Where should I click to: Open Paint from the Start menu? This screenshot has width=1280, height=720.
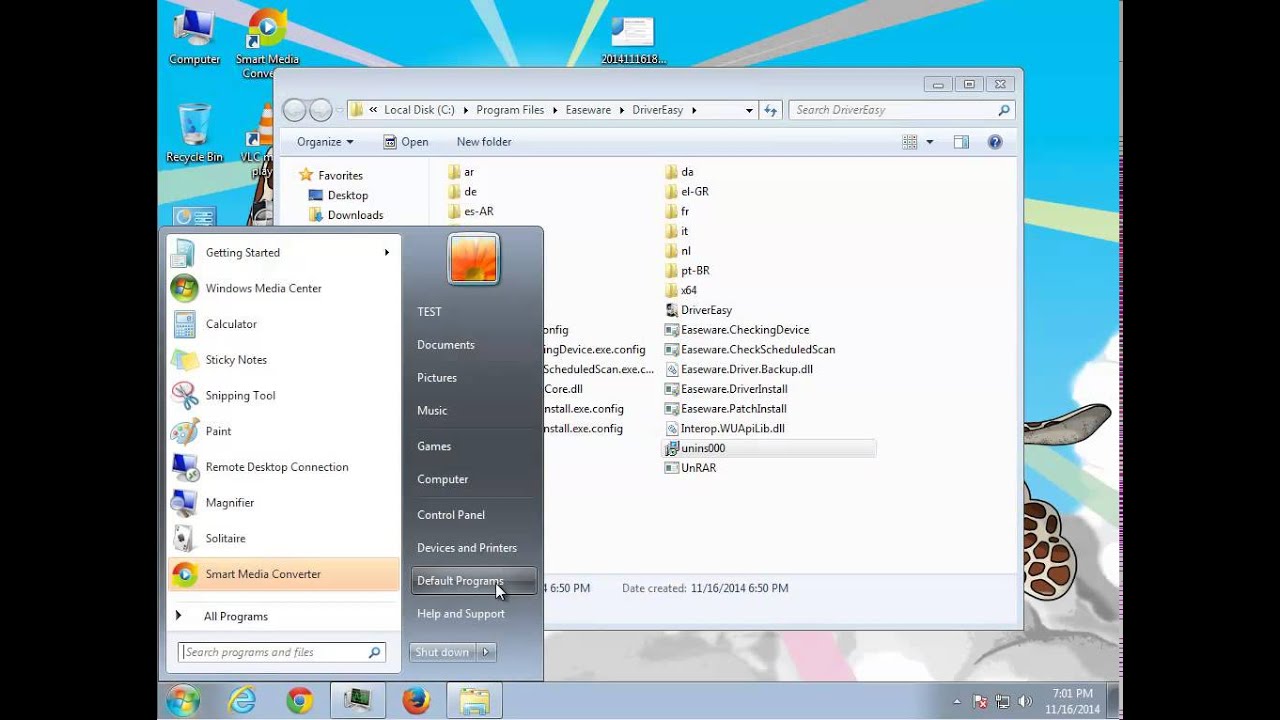click(x=283, y=431)
